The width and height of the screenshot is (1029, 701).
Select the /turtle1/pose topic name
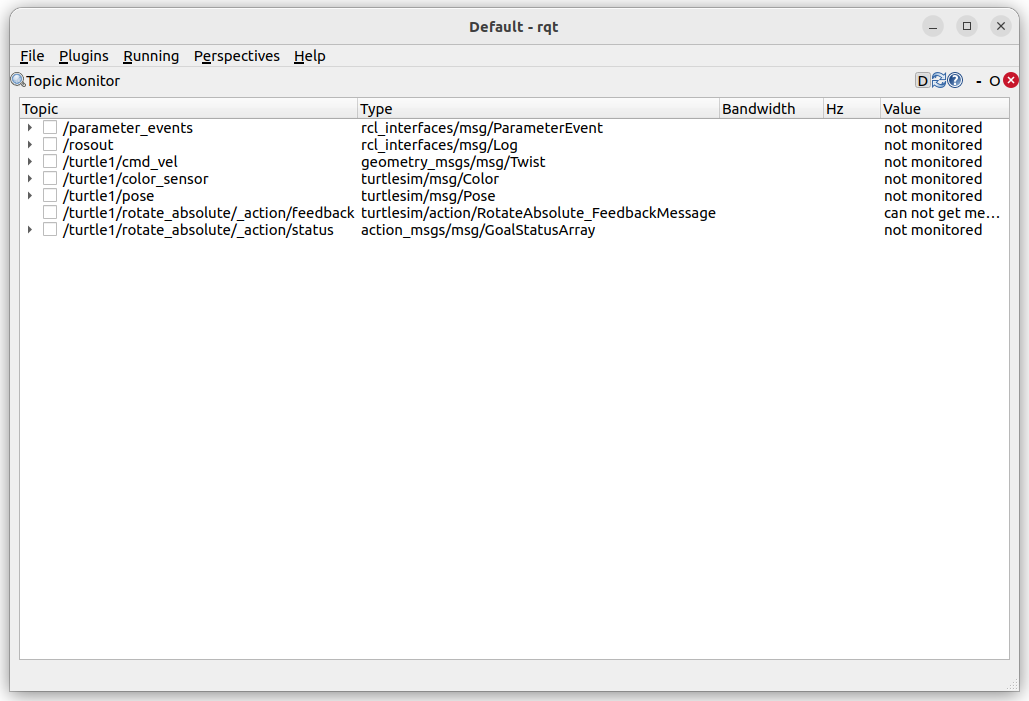(x=108, y=196)
